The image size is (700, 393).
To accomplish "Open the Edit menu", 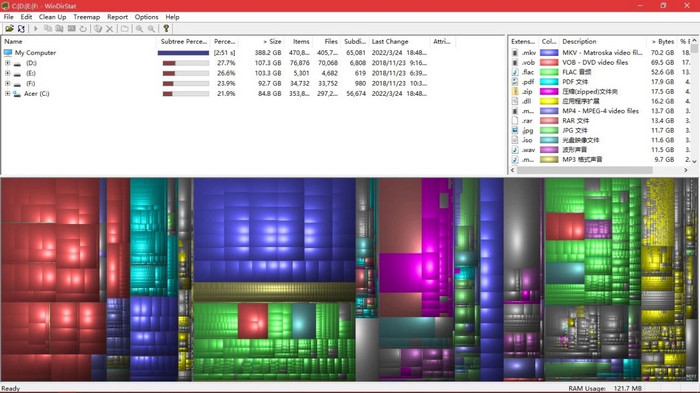I will (x=26, y=17).
